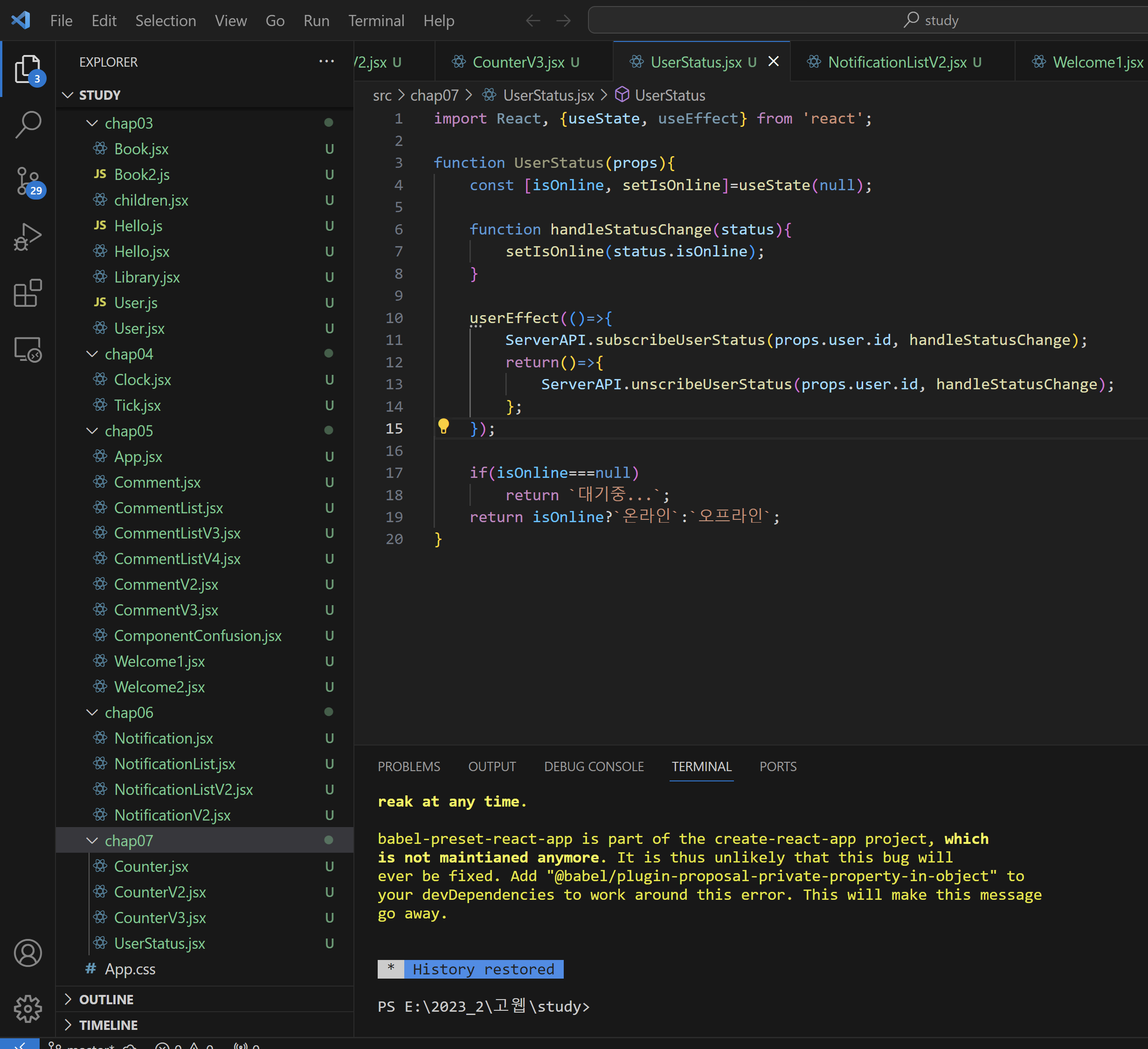Expand the OUTLINE section
The image size is (1148, 1049).
[x=205, y=1000]
